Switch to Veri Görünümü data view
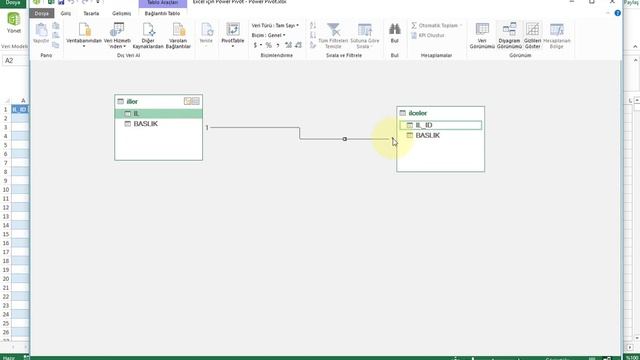The width and height of the screenshot is (640, 360). click(x=482, y=36)
